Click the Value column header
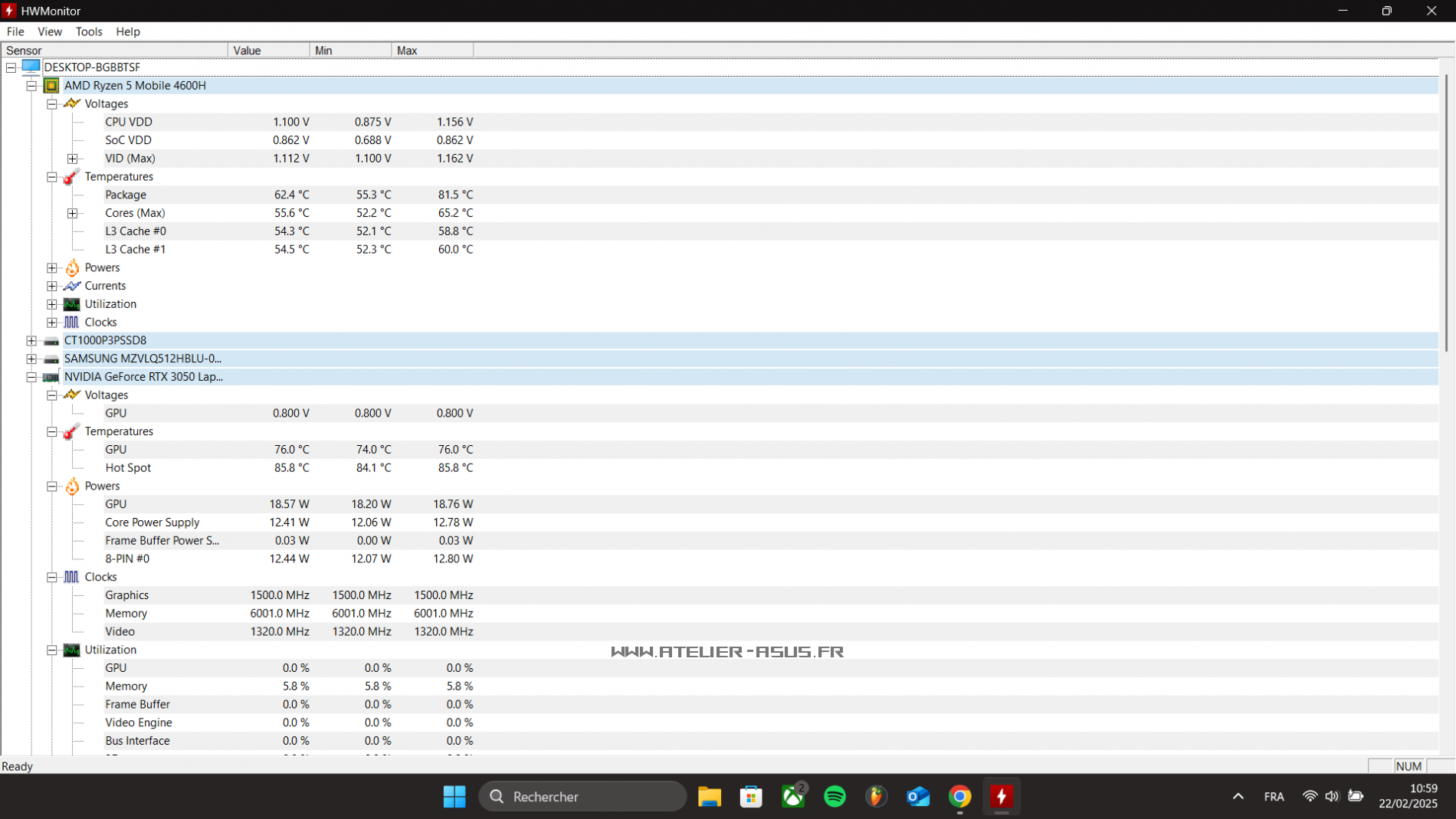 coord(269,51)
